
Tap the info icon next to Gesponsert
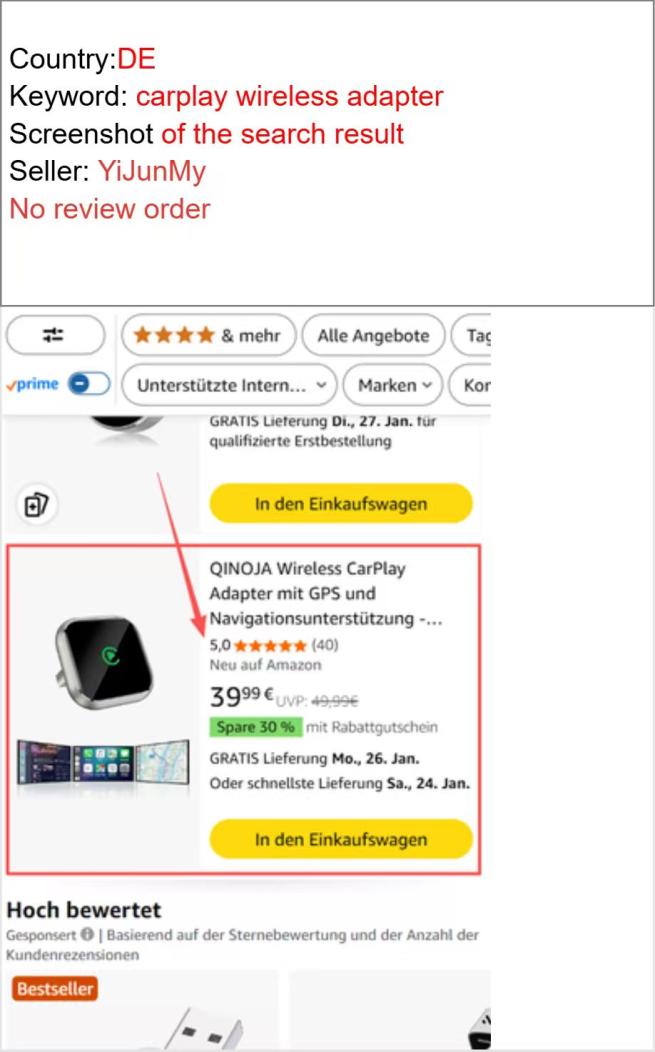pyautogui.click(x=87, y=934)
